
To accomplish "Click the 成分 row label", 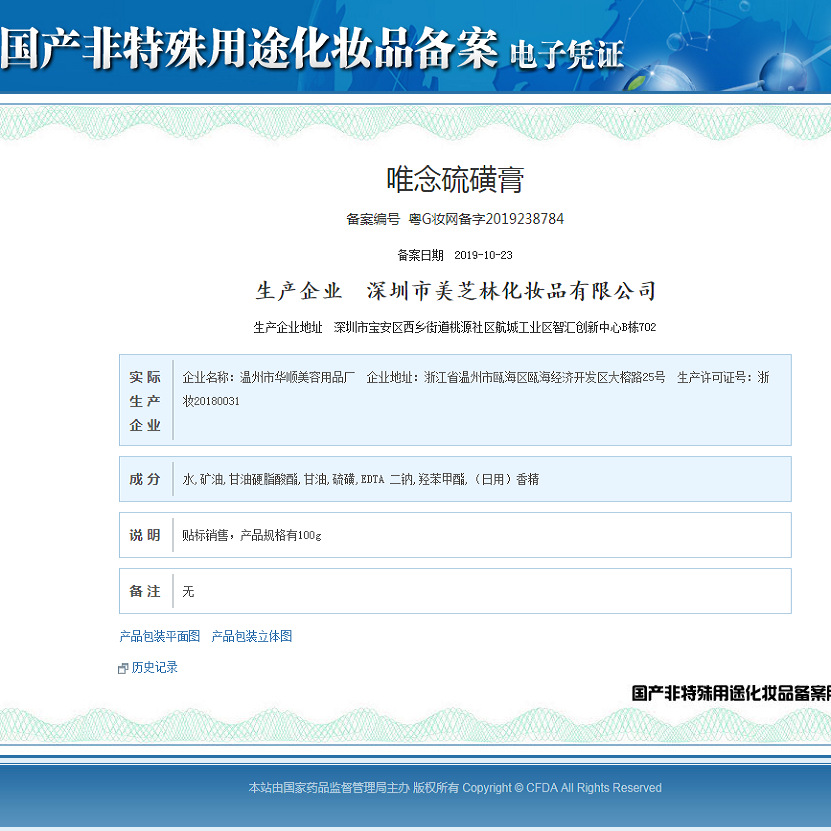I will click(145, 479).
